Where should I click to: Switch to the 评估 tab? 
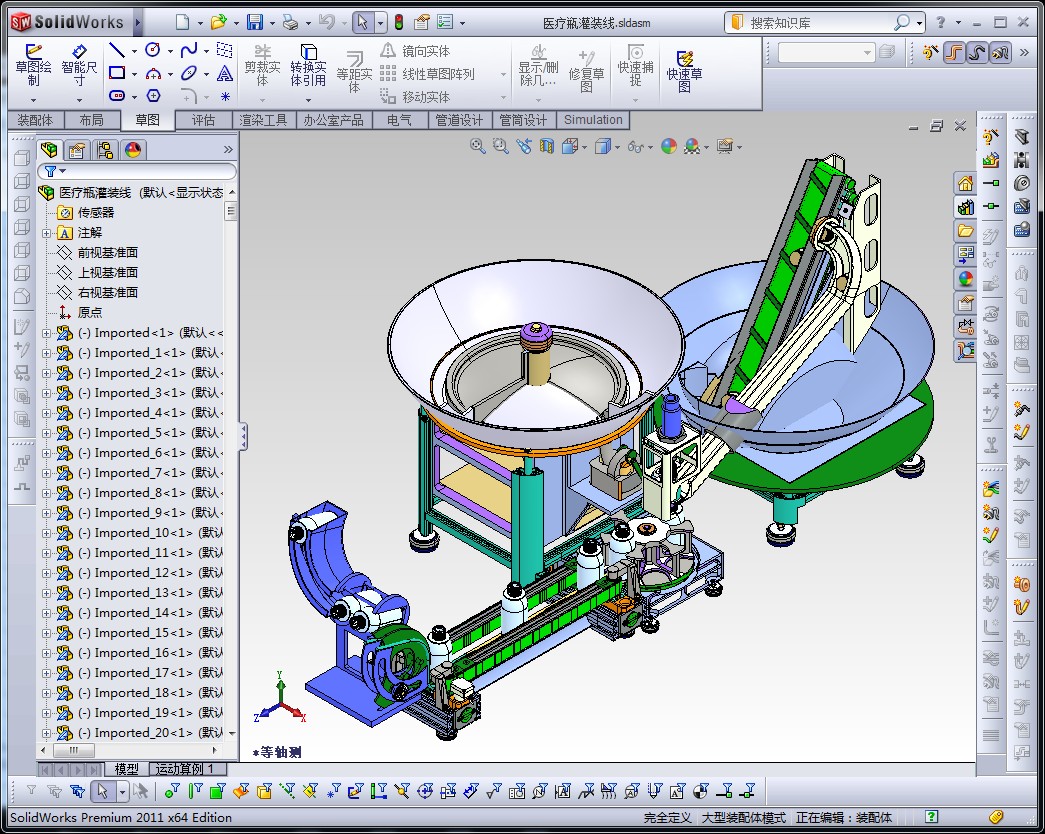point(203,120)
